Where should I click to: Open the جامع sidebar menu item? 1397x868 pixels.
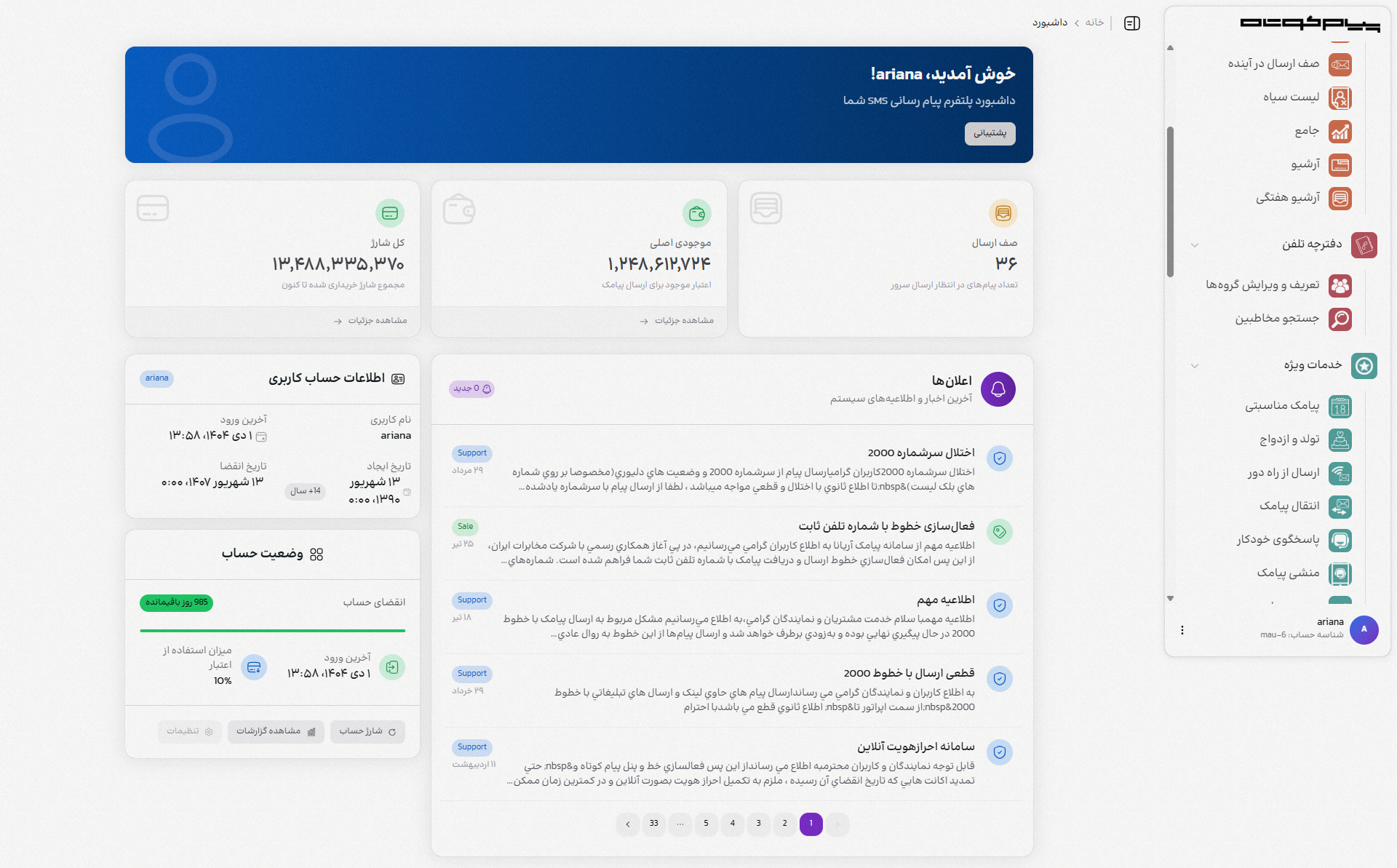coord(1341,132)
